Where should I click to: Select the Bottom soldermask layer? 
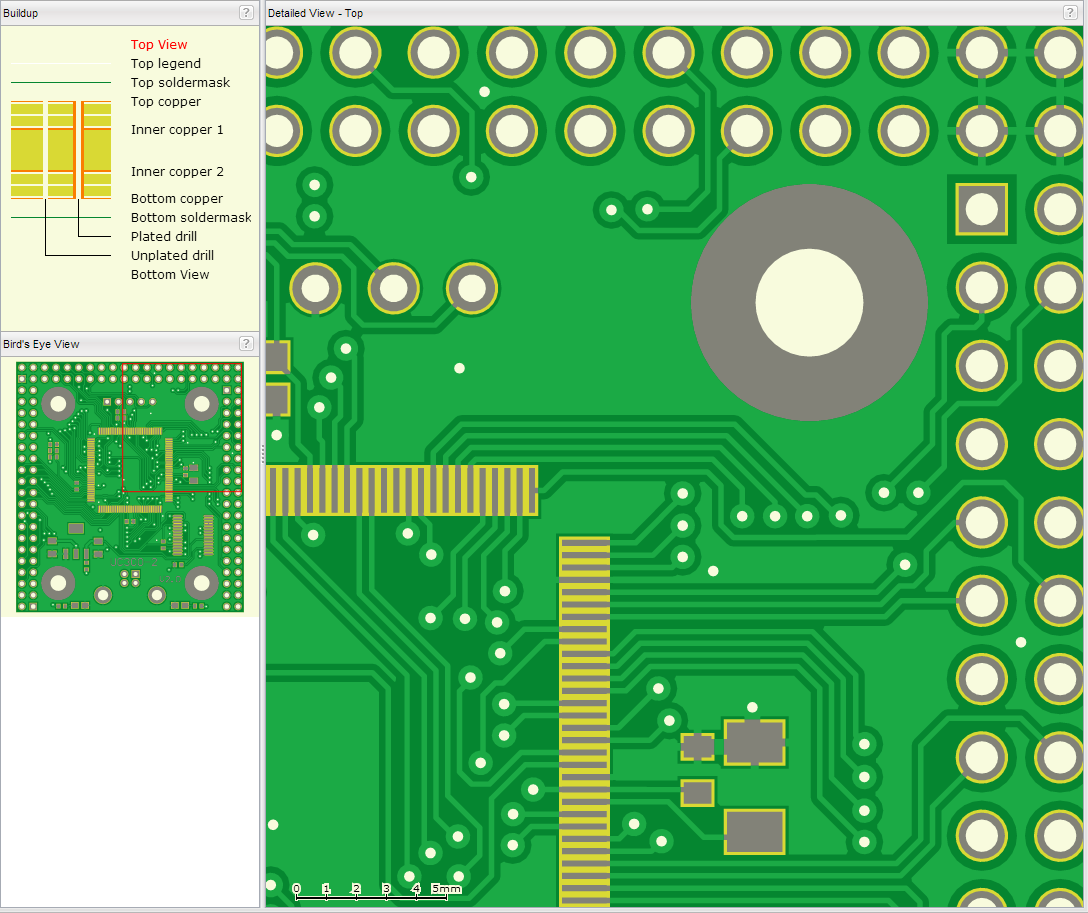191,217
